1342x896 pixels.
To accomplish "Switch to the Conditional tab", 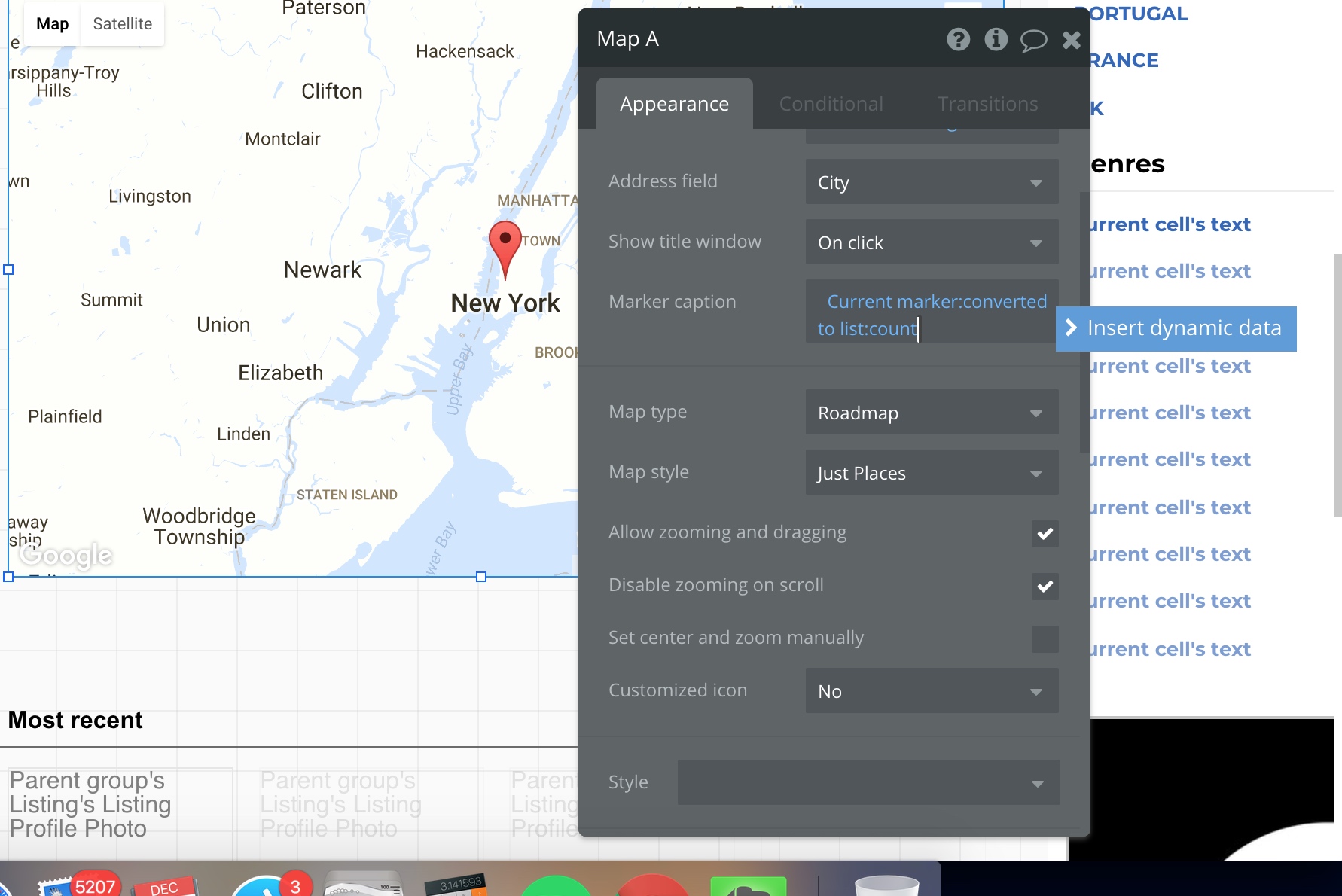I will tap(831, 104).
